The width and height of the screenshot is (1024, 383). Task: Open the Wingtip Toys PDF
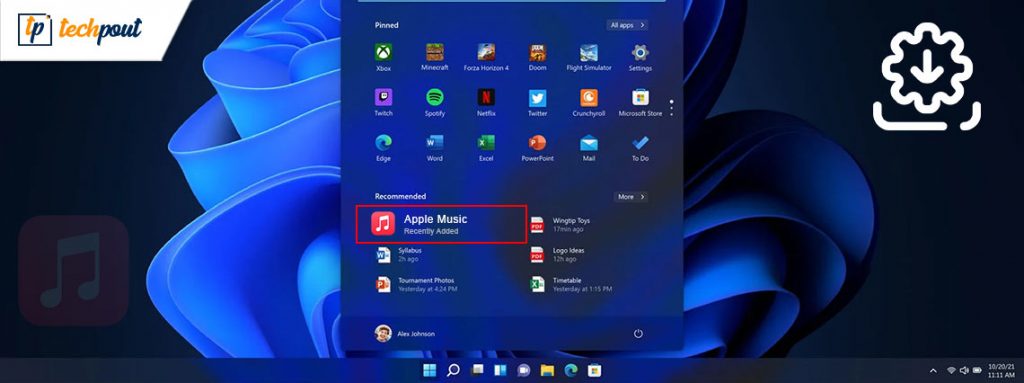tap(560, 225)
